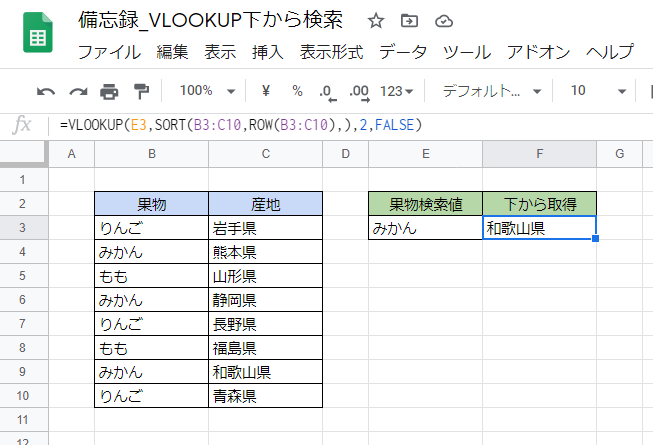653x445 pixels.
Task: Click cell 青森県
Action: [265, 395]
